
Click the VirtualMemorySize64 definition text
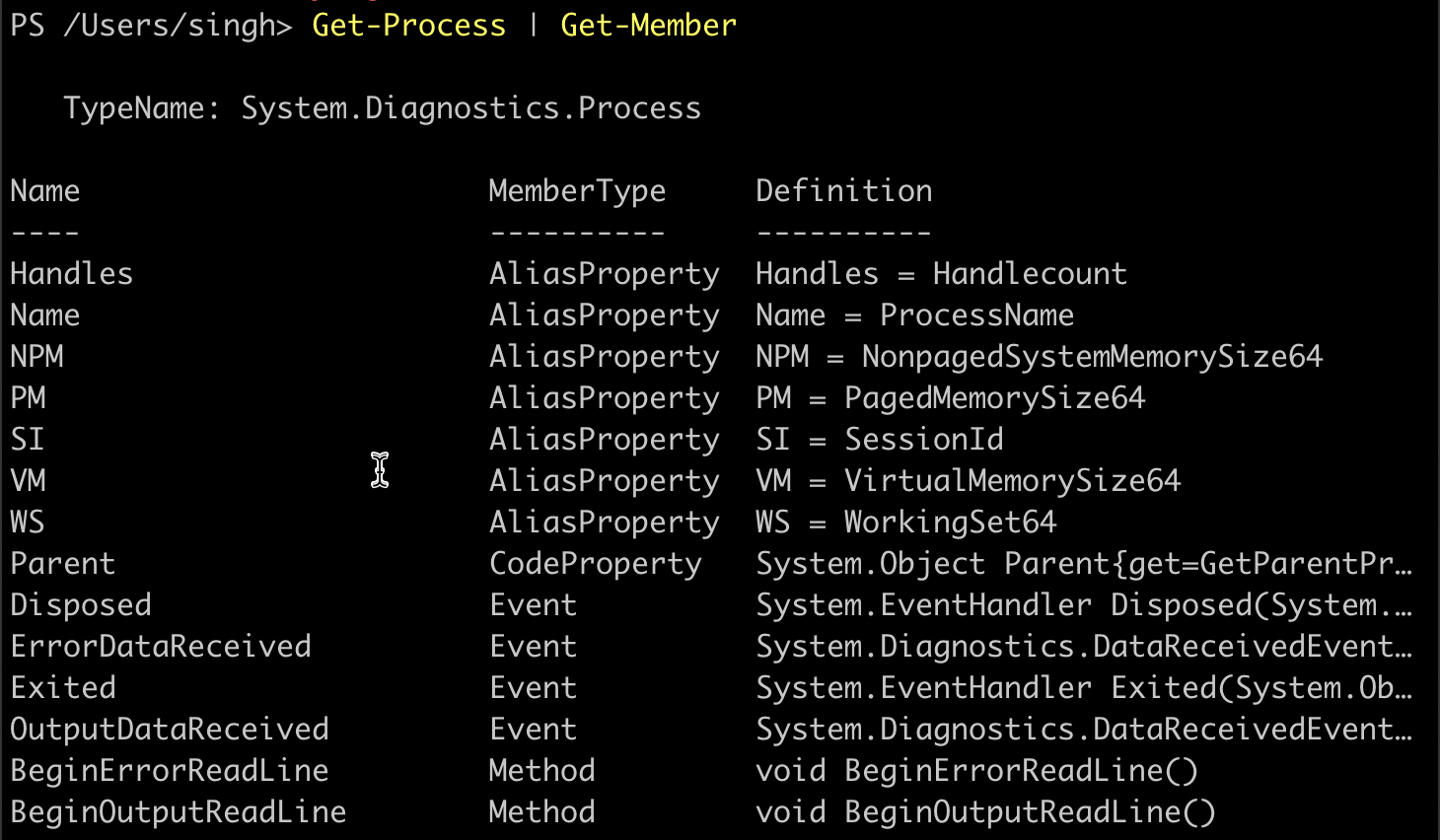(1012, 481)
